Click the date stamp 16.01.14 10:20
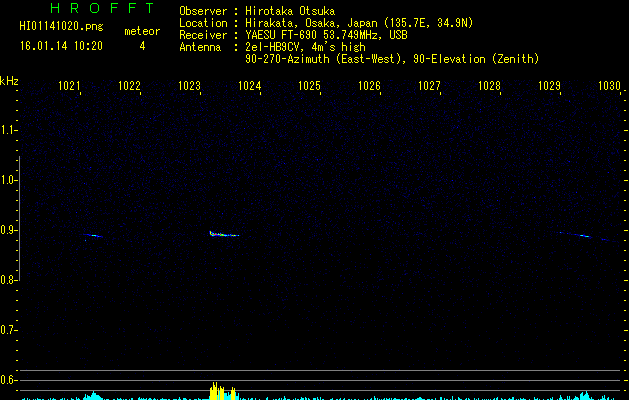The width and height of the screenshot is (629, 400). tap(61, 46)
